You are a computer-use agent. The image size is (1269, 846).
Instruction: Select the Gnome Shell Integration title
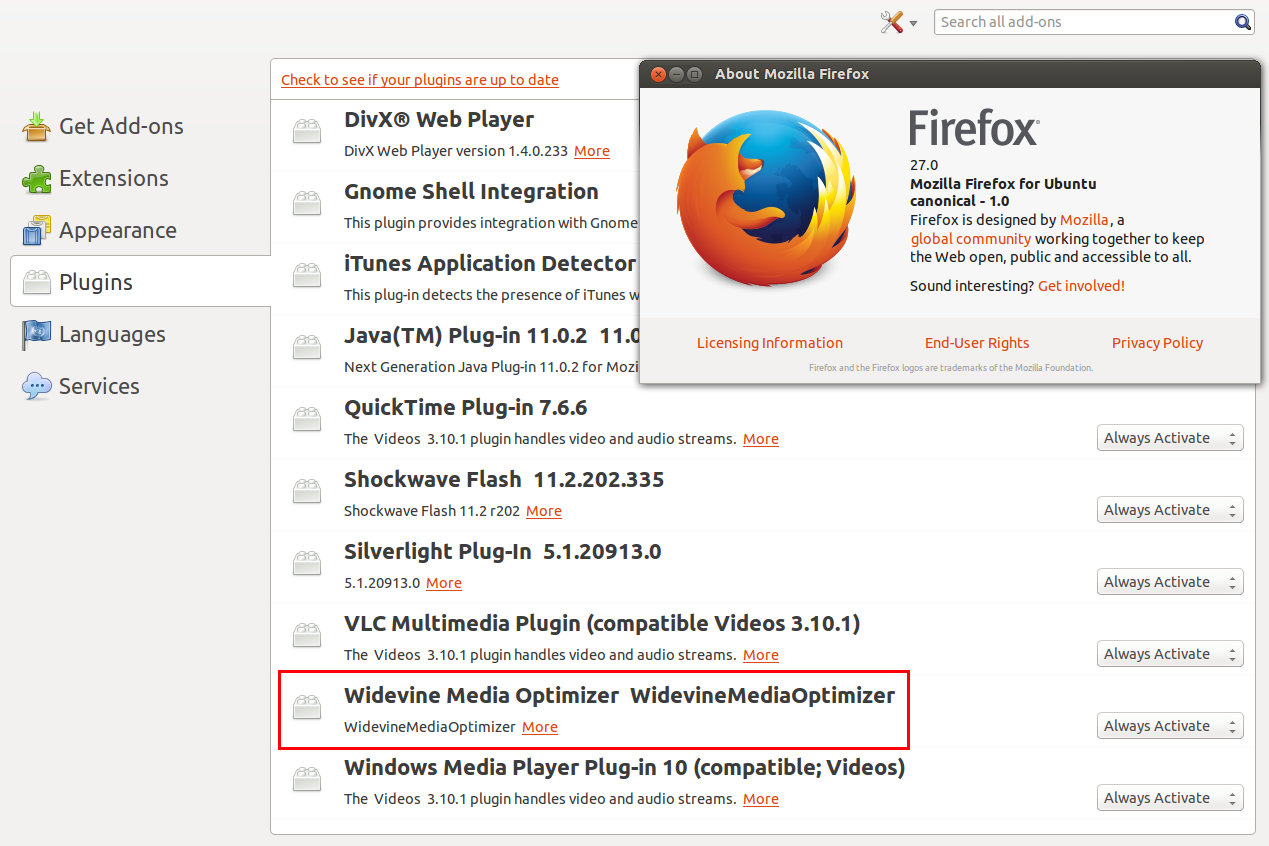(471, 192)
